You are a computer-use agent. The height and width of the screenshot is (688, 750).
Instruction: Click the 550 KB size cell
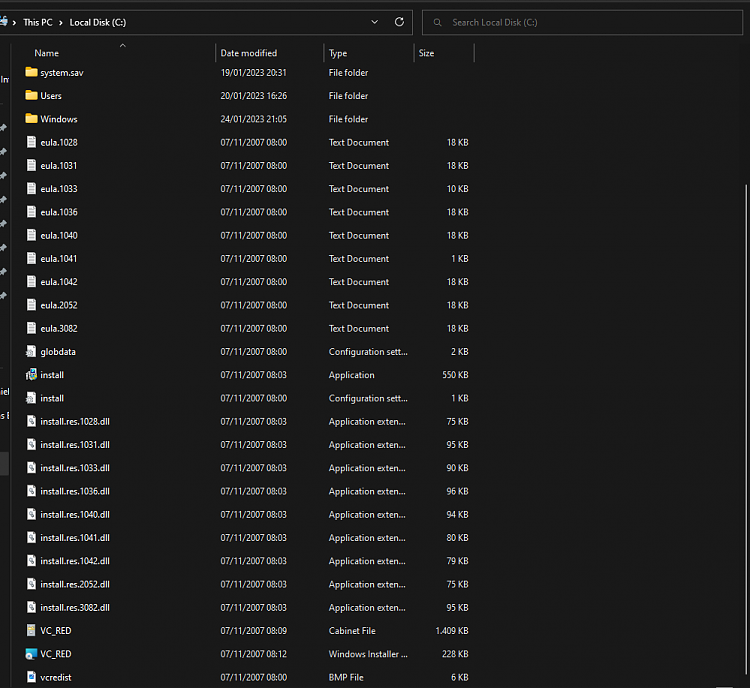pos(455,375)
